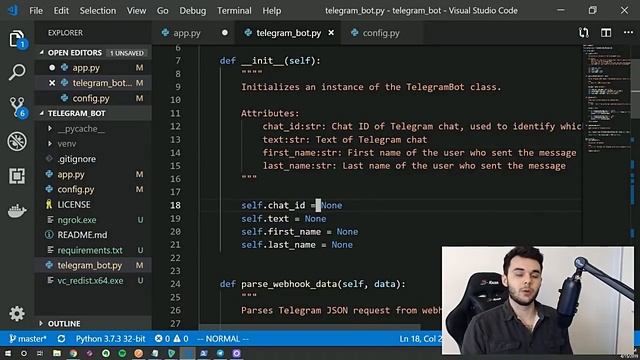Expand the Outline section
Viewport: 640px width, 360px height.
(x=64, y=323)
